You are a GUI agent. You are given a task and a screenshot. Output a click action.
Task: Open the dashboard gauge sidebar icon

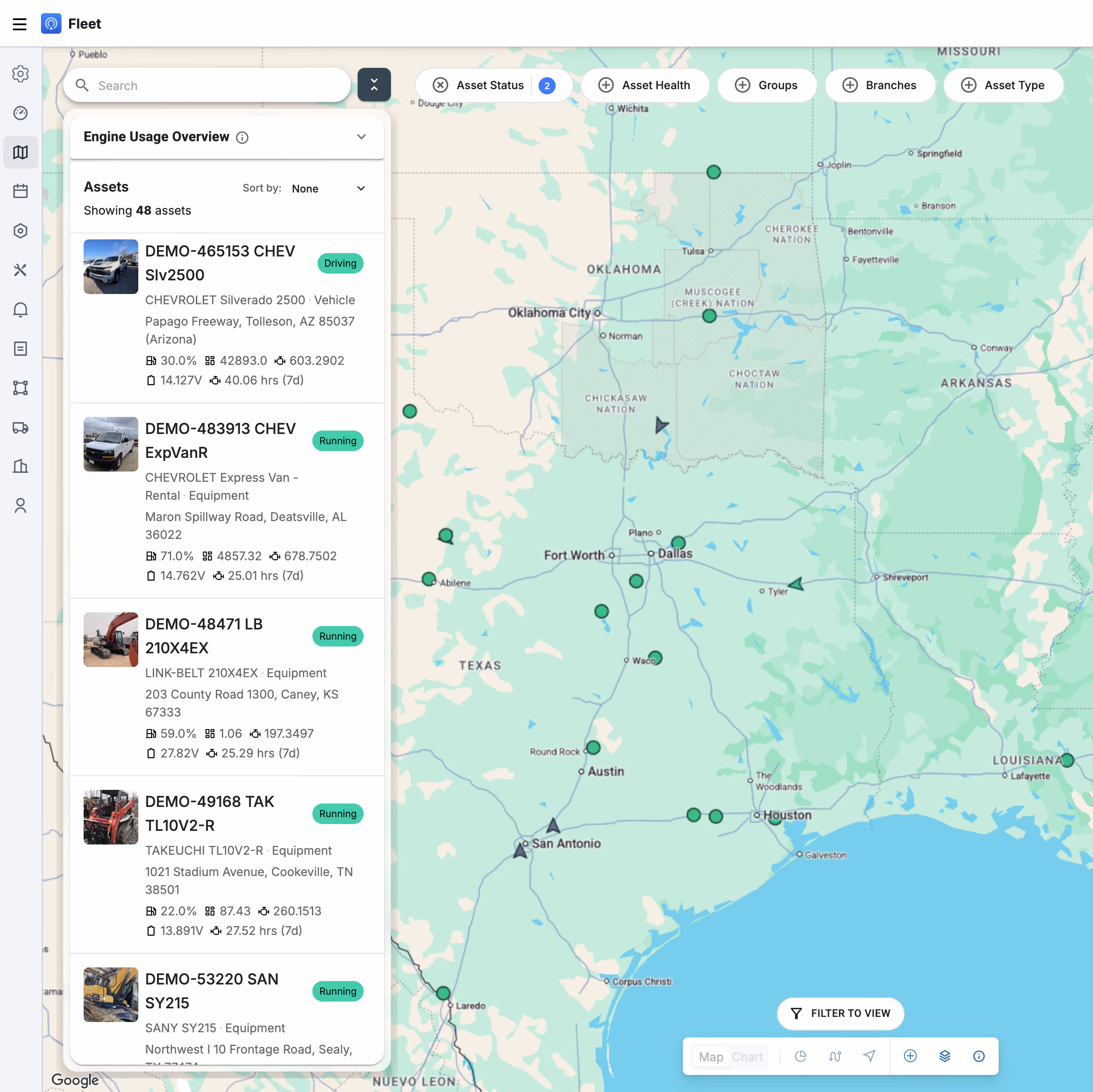[20, 113]
